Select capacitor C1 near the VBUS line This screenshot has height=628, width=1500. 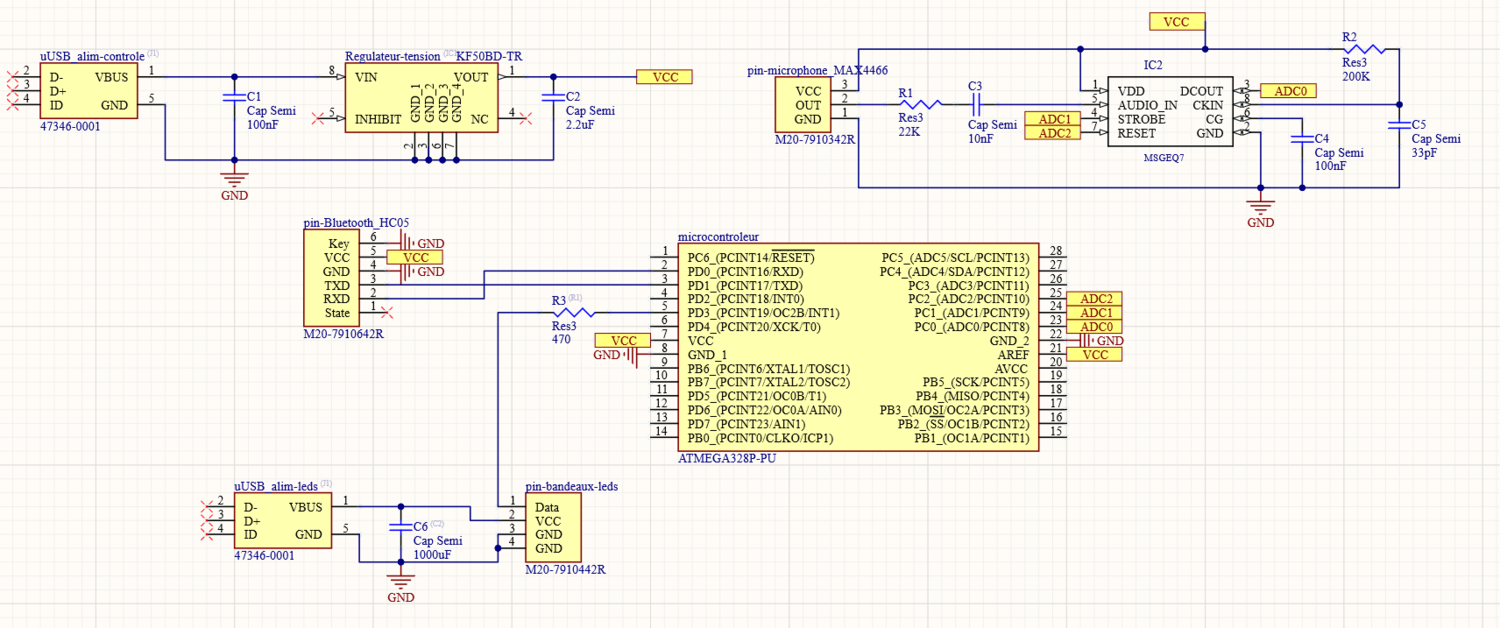[x=234, y=97]
